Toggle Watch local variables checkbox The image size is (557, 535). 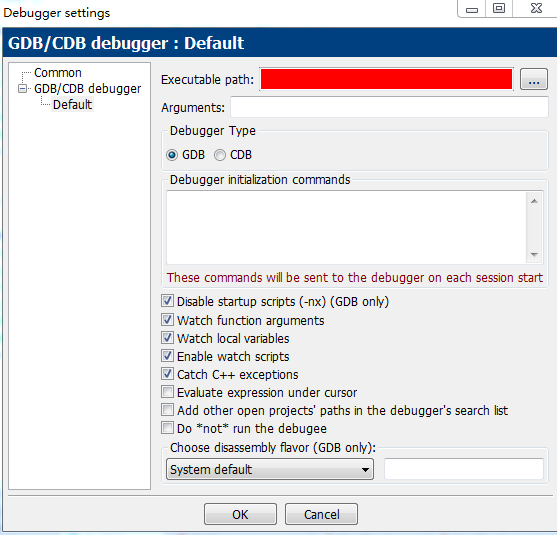(x=167, y=338)
